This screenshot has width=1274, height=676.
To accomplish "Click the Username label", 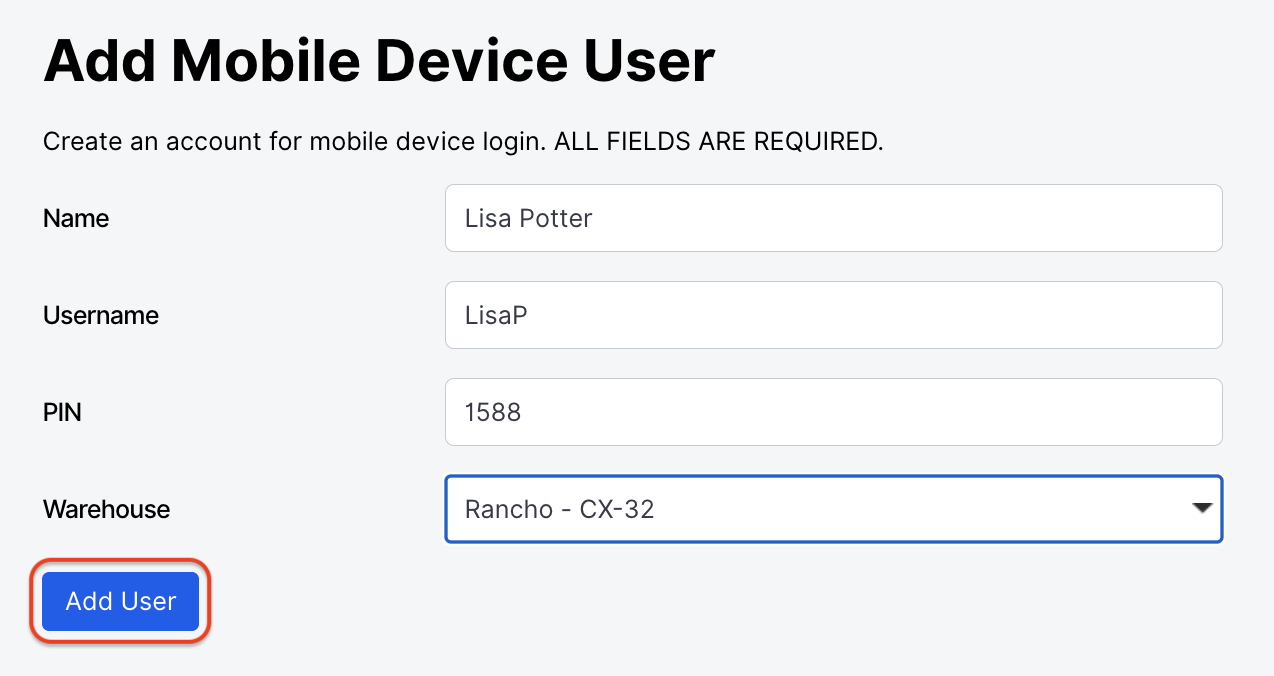I will click(100, 315).
